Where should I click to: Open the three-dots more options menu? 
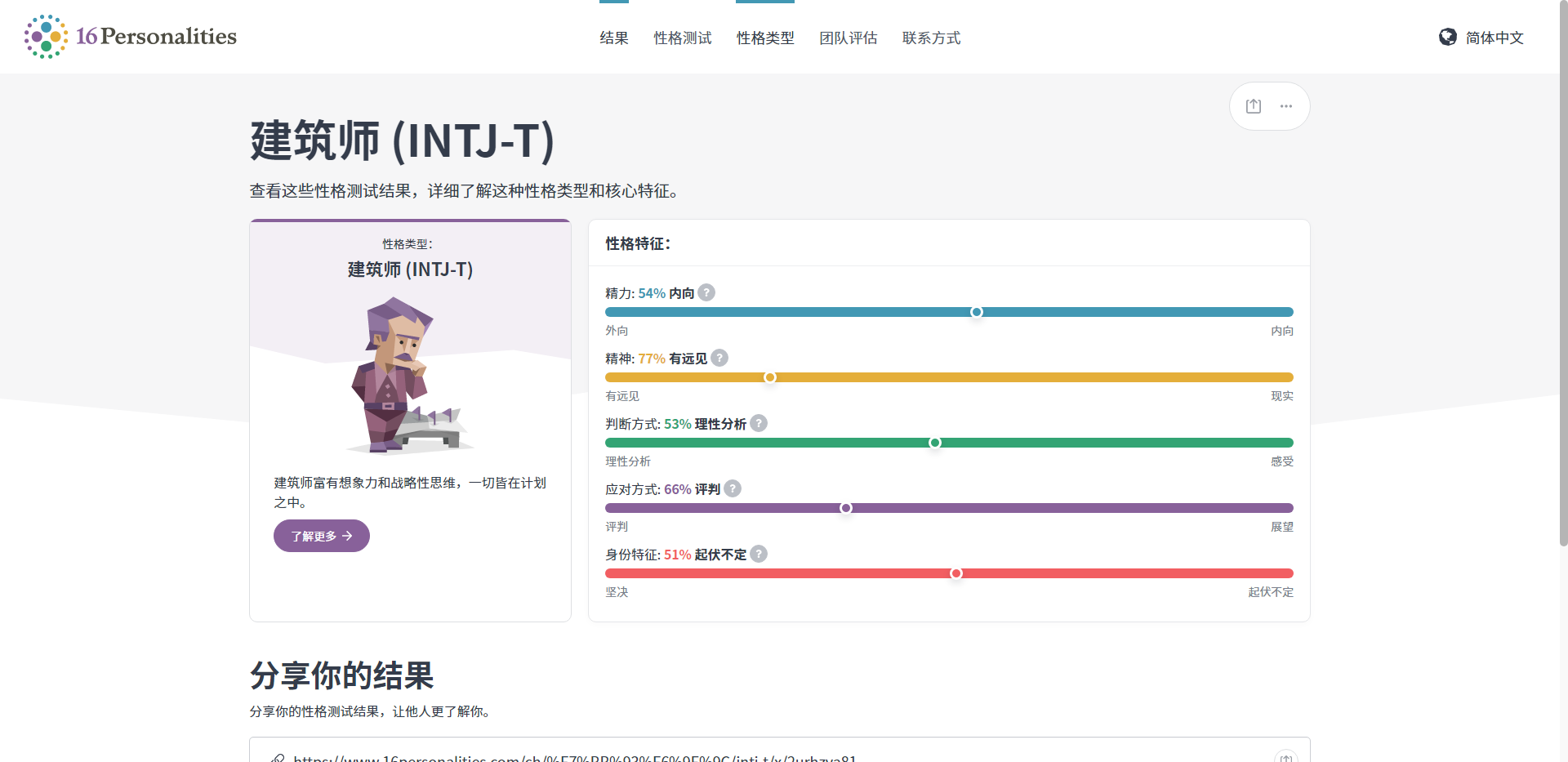pos(1286,106)
